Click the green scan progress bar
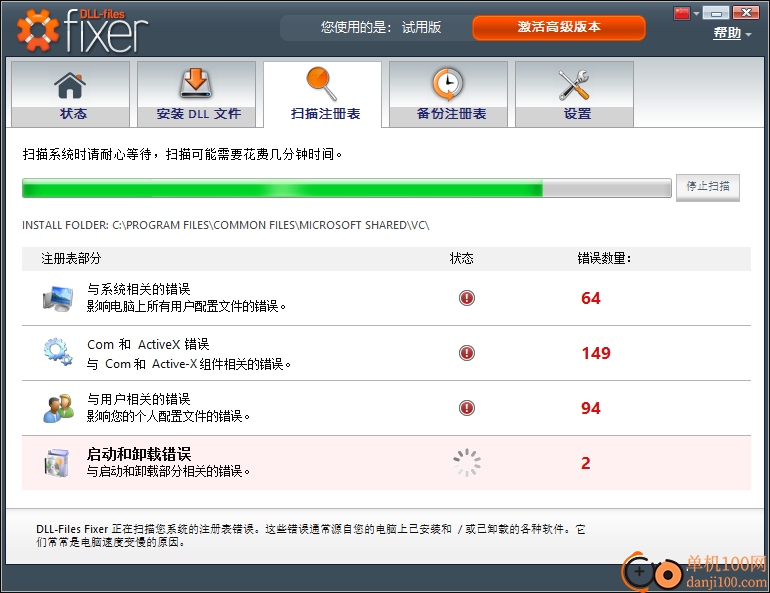This screenshot has width=770, height=593. [347, 189]
